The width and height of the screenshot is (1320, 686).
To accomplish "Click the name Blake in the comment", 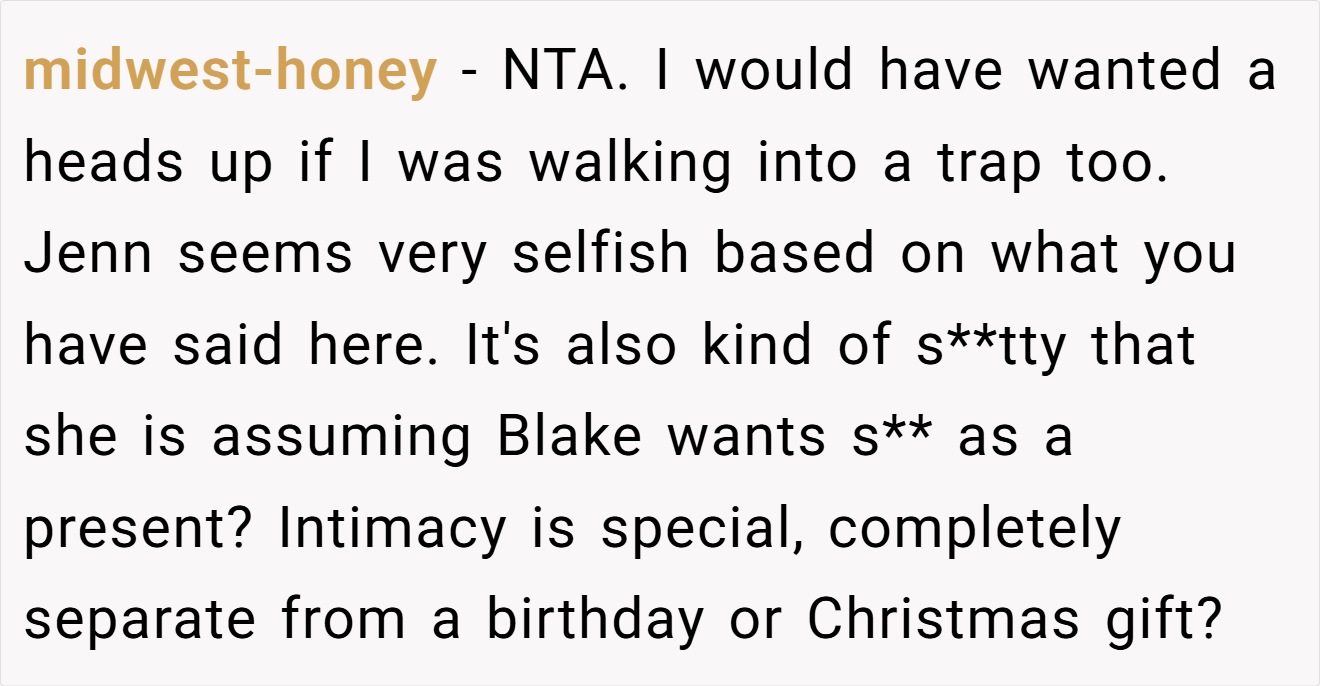I will pyautogui.click(x=570, y=436).
